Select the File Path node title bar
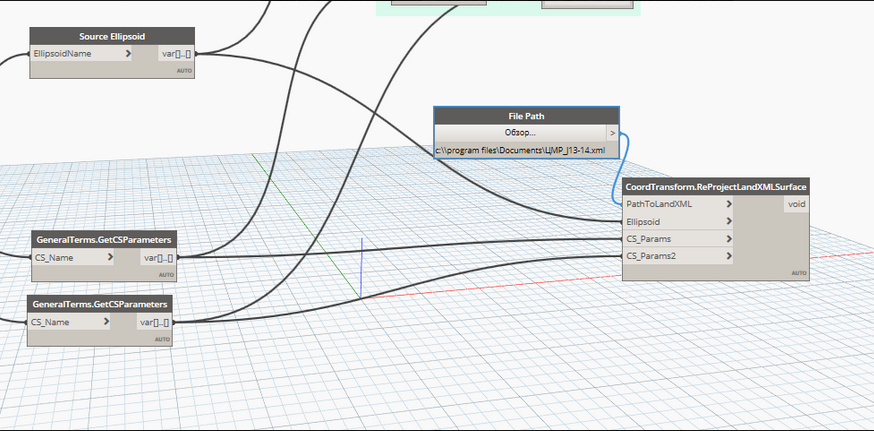The image size is (874, 431). pyautogui.click(x=526, y=116)
